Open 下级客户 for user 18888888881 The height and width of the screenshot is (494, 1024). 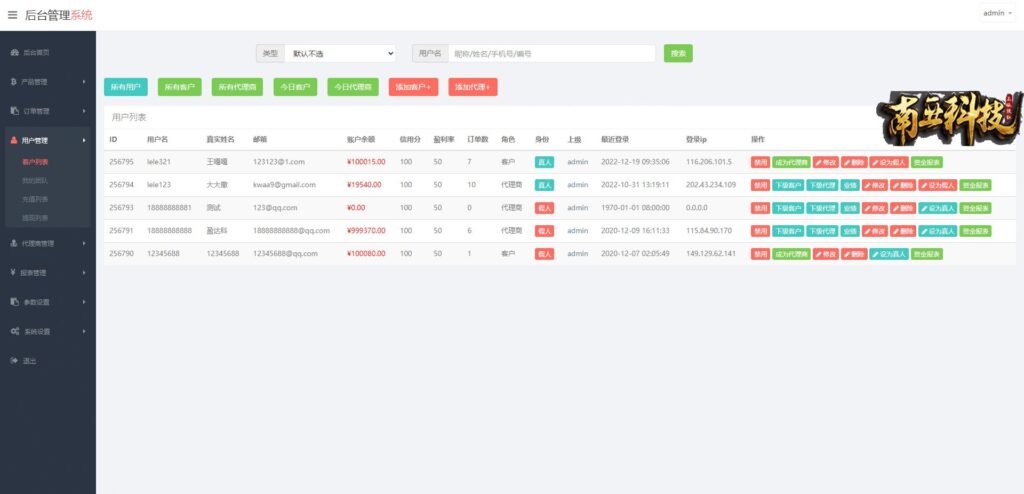tap(788, 208)
